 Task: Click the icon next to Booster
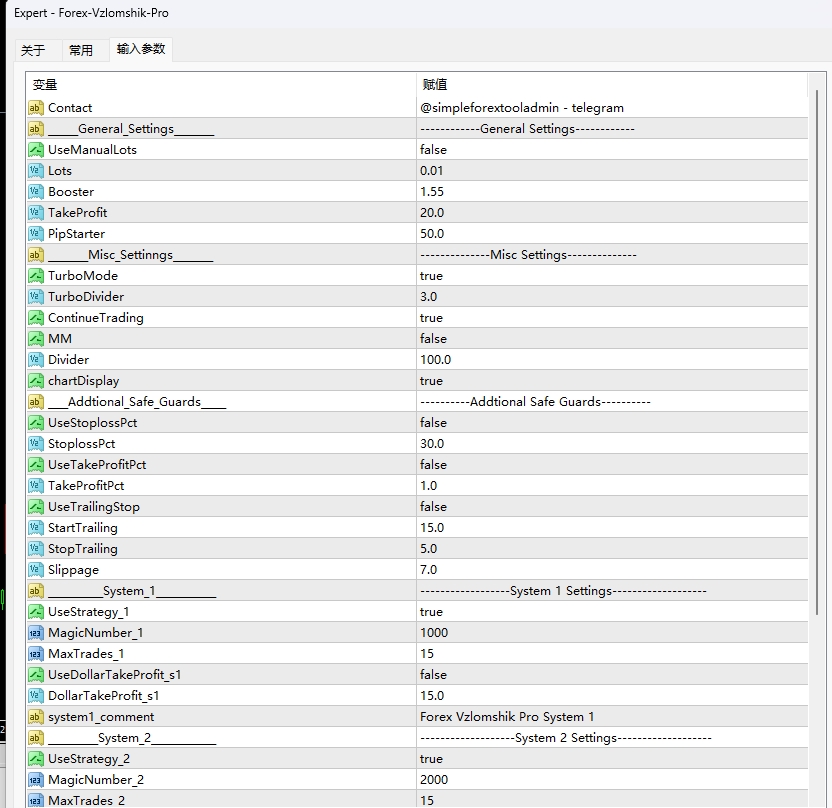tap(36, 192)
